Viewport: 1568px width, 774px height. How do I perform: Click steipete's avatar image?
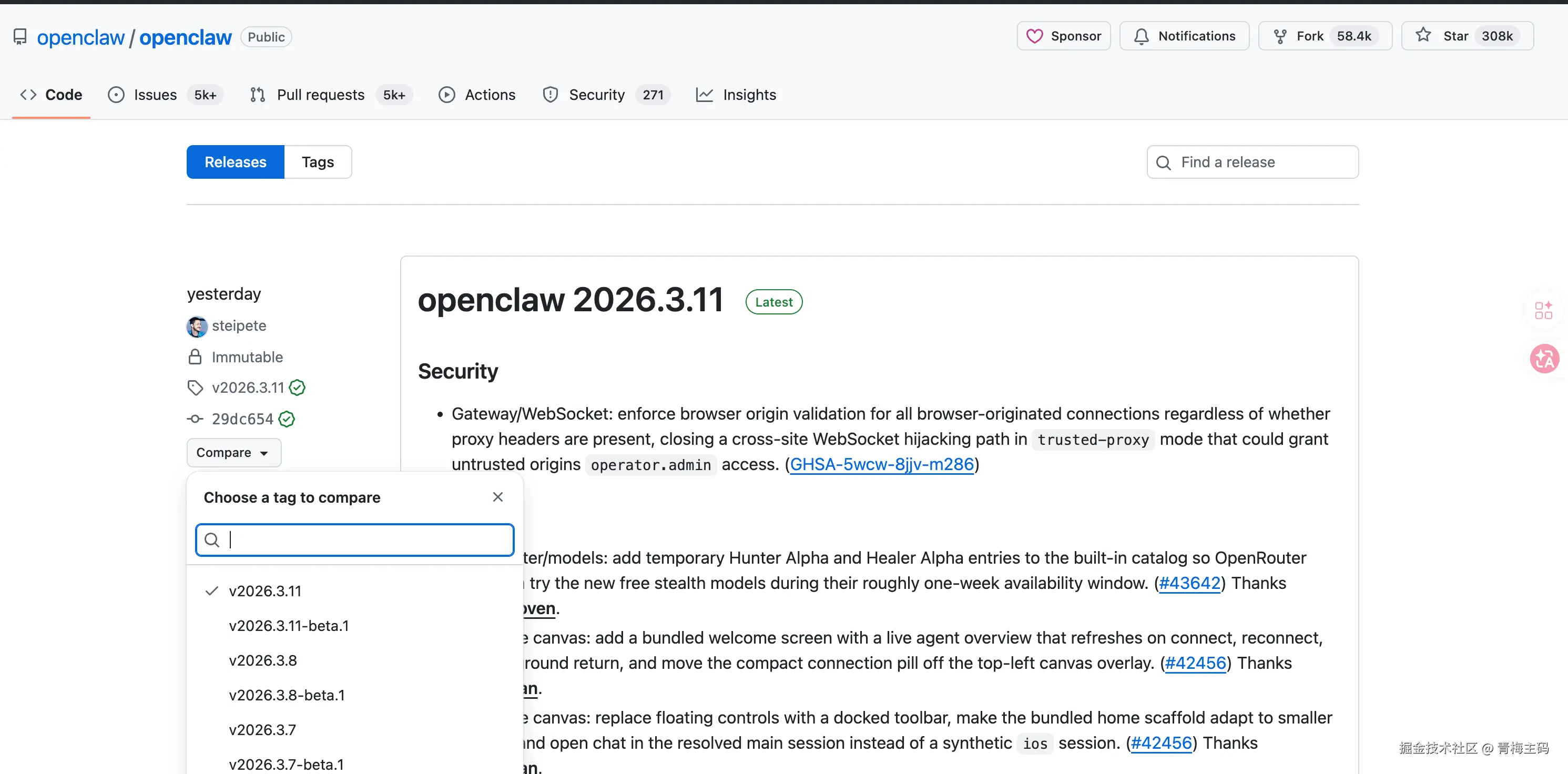point(197,327)
